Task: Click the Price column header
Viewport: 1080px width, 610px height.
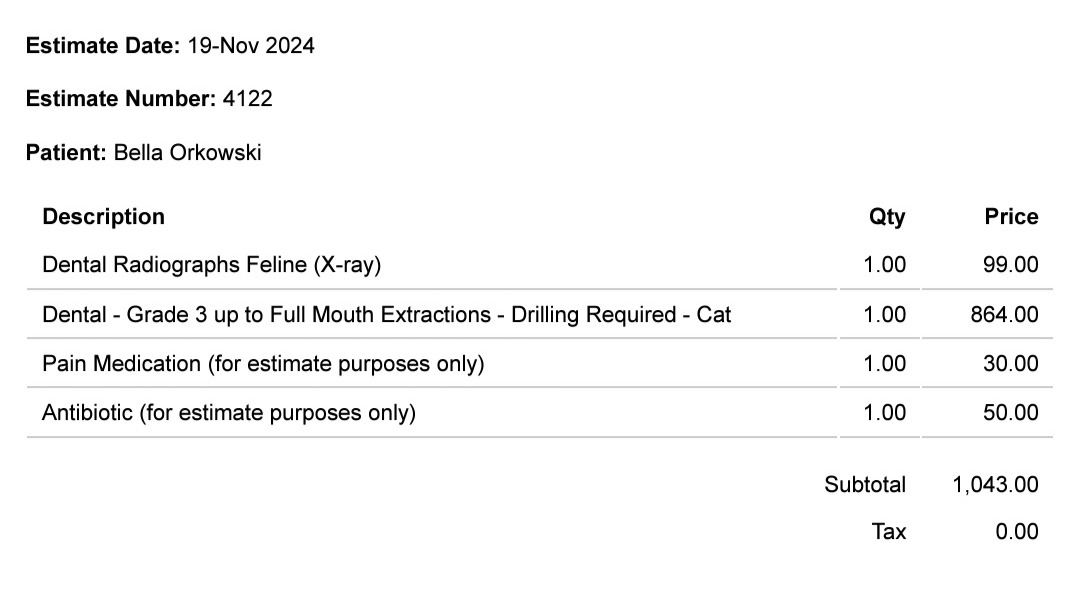Action: click(x=1011, y=217)
